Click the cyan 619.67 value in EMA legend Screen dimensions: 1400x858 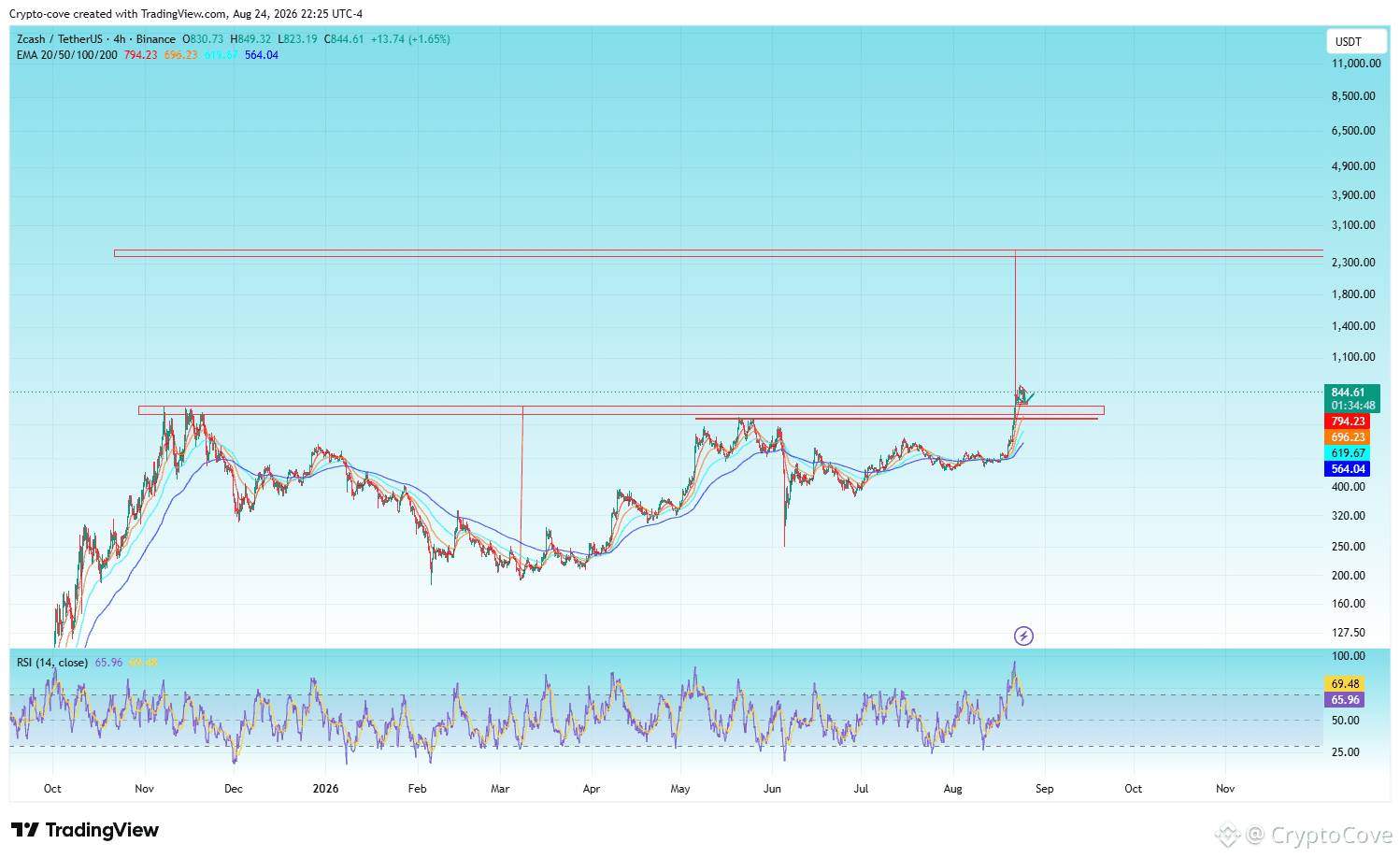221,55
